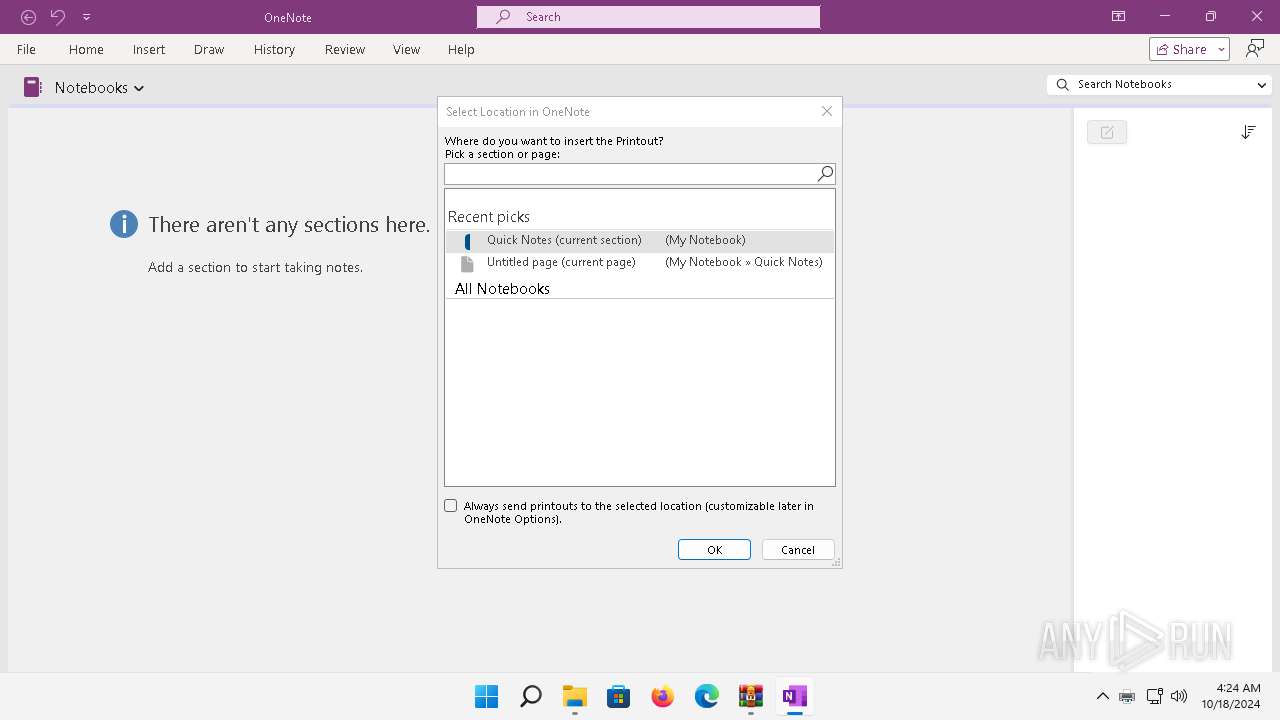Select Untitled page (current page) row
Viewport: 1280px width, 720px height.
(x=640, y=263)
